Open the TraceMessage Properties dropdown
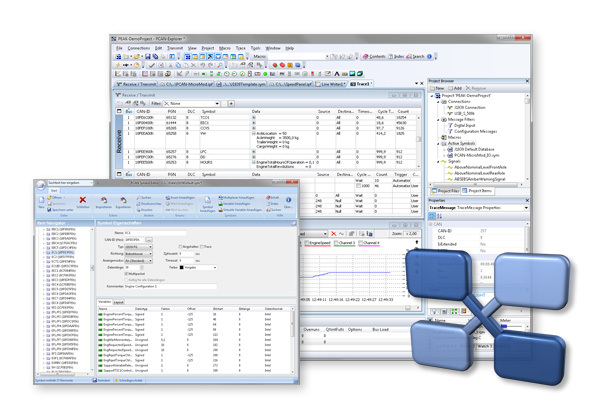The height and width of the screenshot is (418, 600). (479, 207)
